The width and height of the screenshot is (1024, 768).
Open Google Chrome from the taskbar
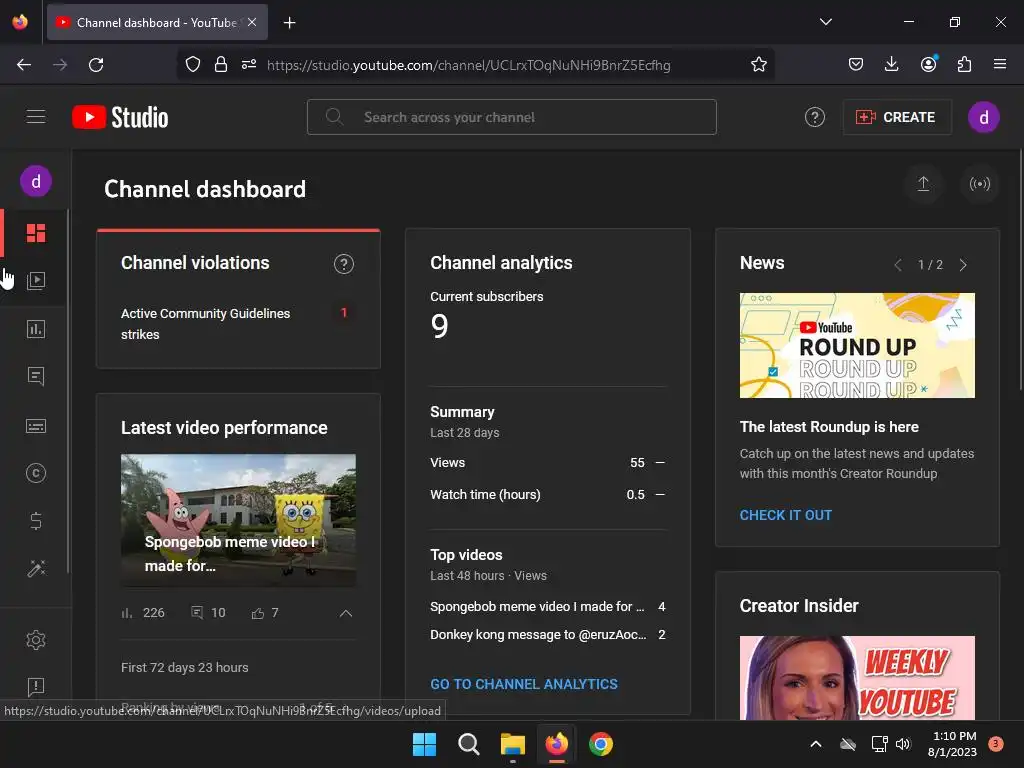coord(601,744)
